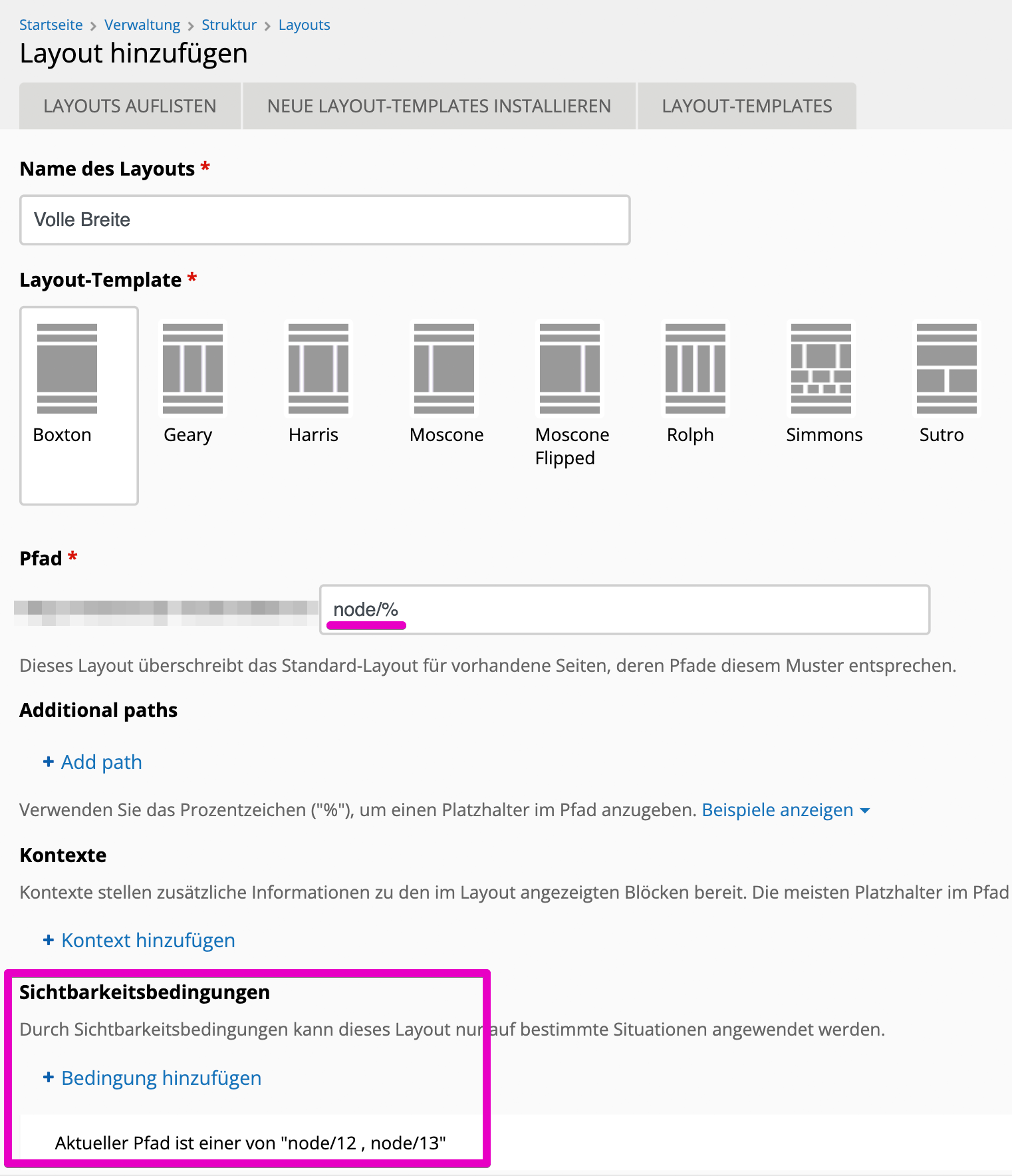Select the Simmons layout template icon

tap(821, 368)
